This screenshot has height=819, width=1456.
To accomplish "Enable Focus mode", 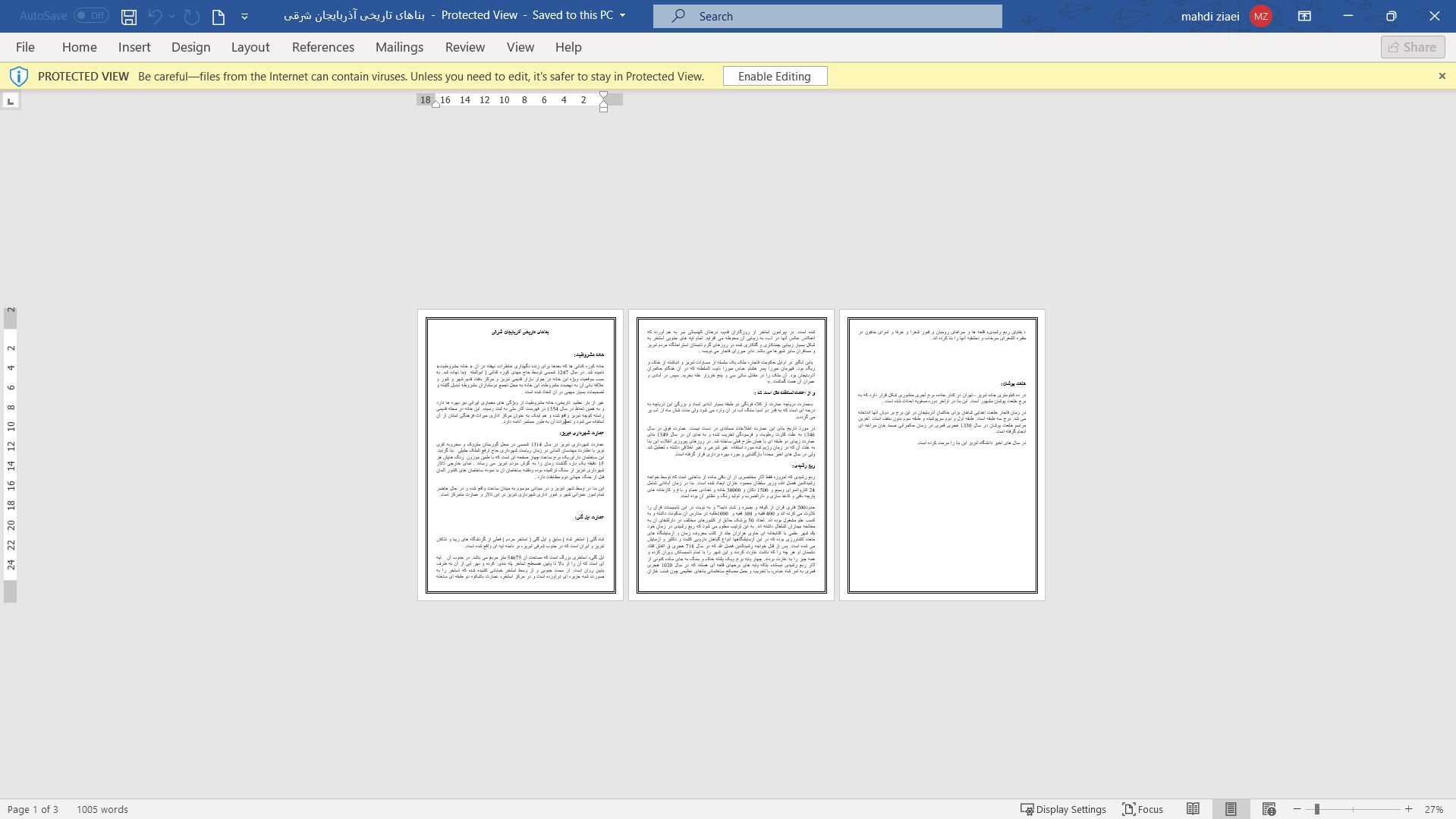I will tap(1143, 809).
